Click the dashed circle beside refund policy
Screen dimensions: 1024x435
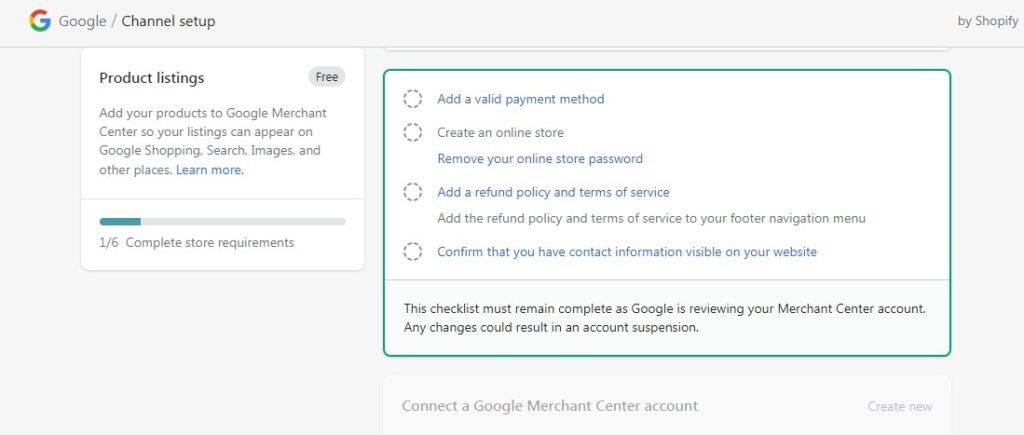tap(412, 192)
